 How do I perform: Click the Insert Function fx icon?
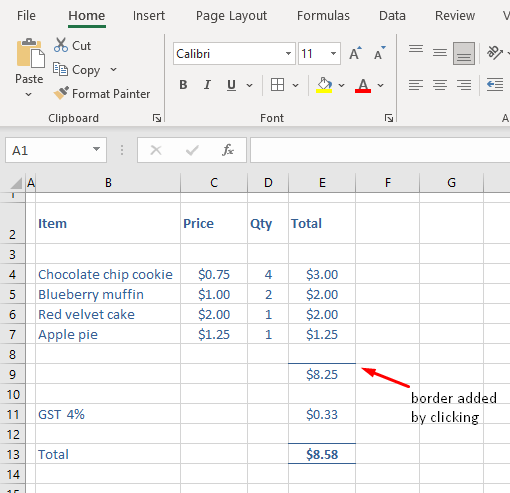click(x=228, y=150)
